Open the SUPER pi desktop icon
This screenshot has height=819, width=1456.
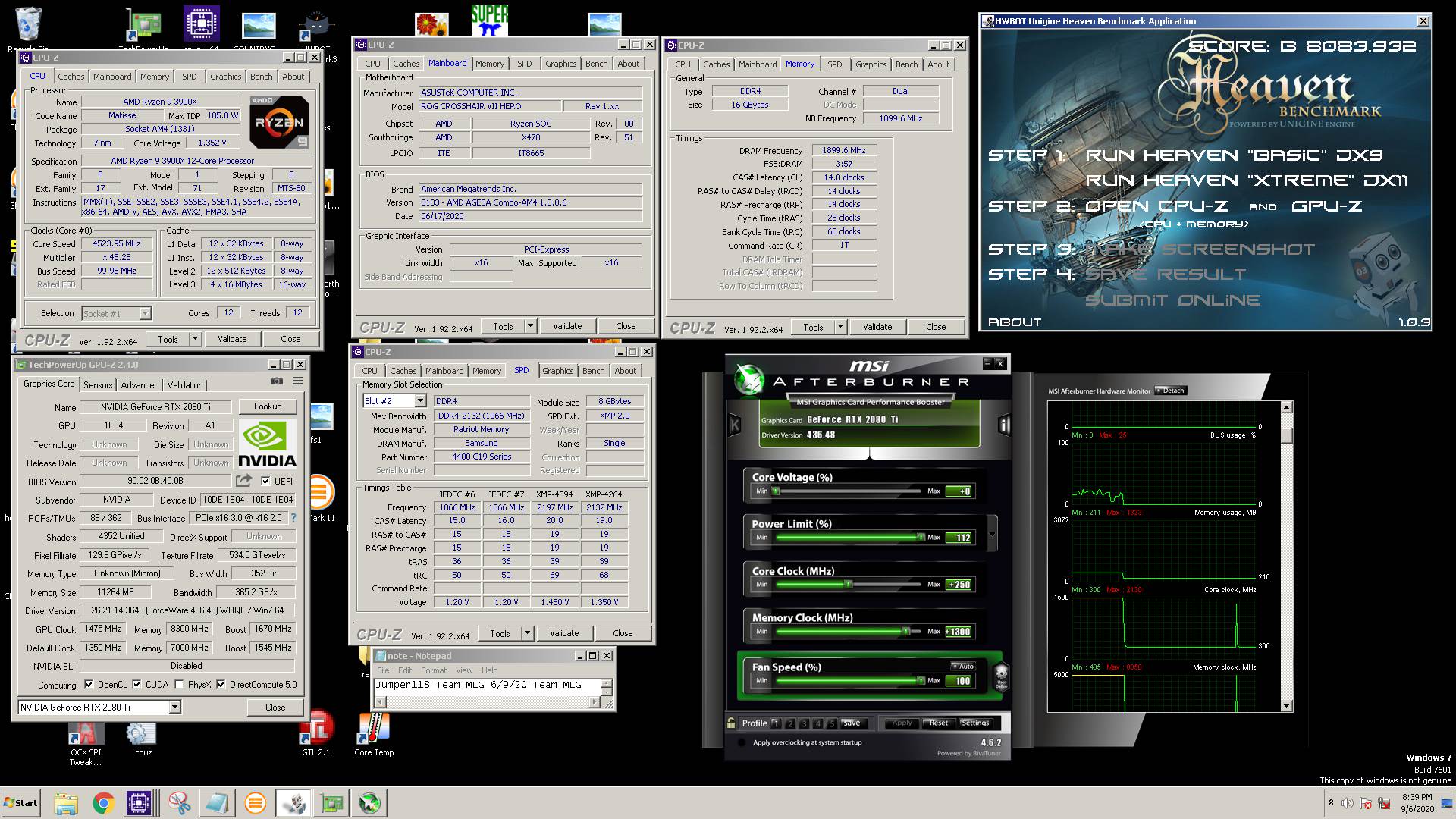[x=489, y=20]
